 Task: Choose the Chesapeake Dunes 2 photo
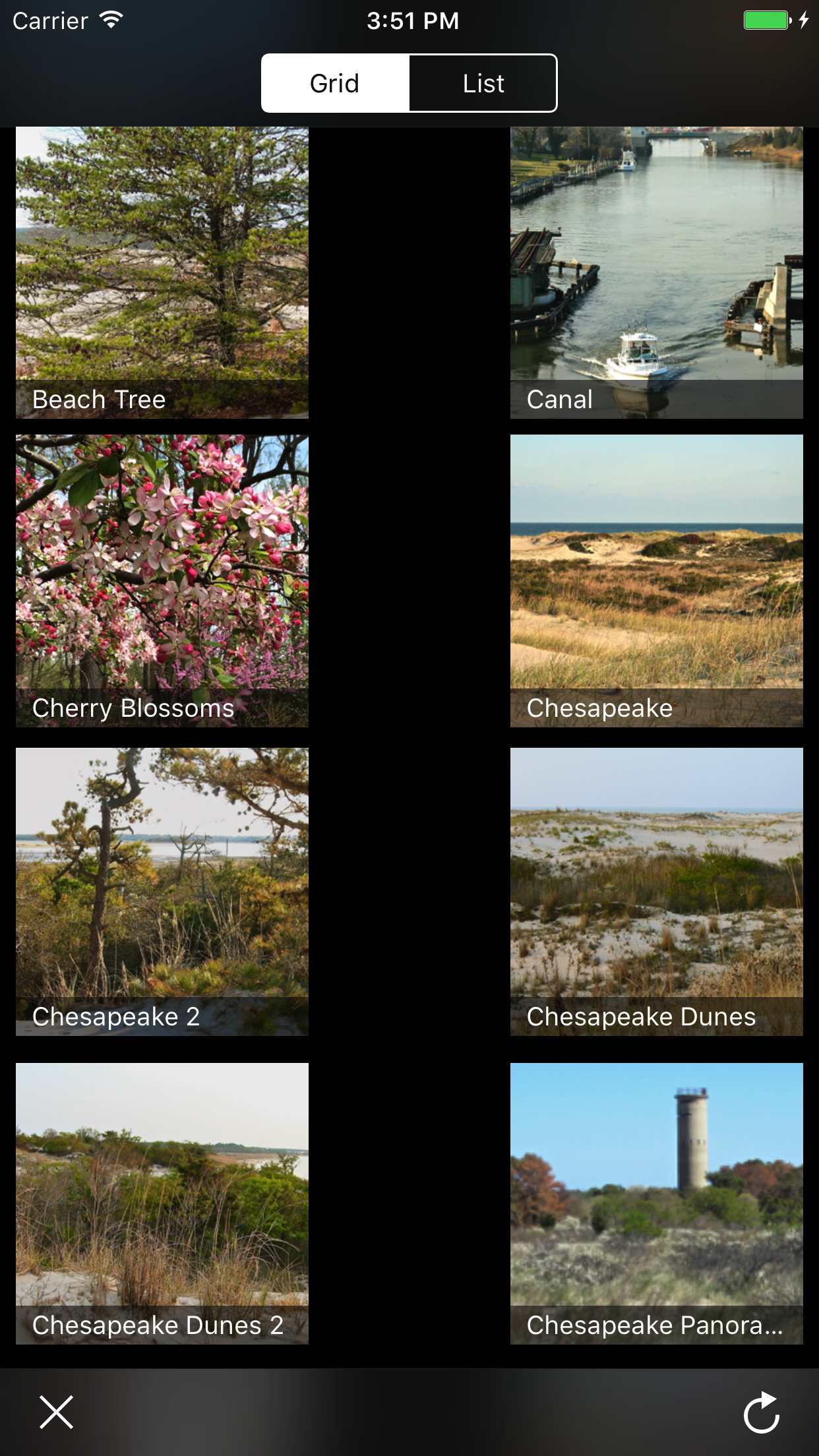pos(162,1203)
